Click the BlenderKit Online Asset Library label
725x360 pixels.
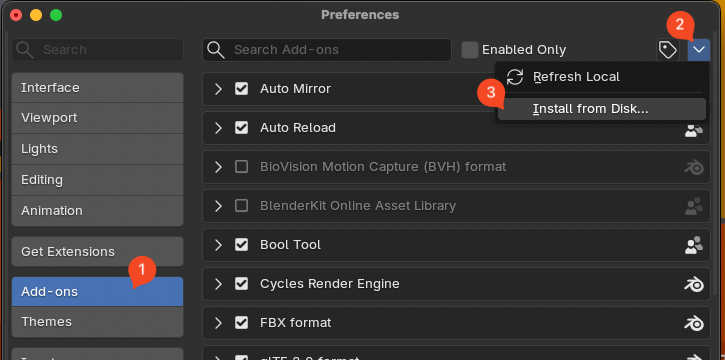[x=358, y=206]
